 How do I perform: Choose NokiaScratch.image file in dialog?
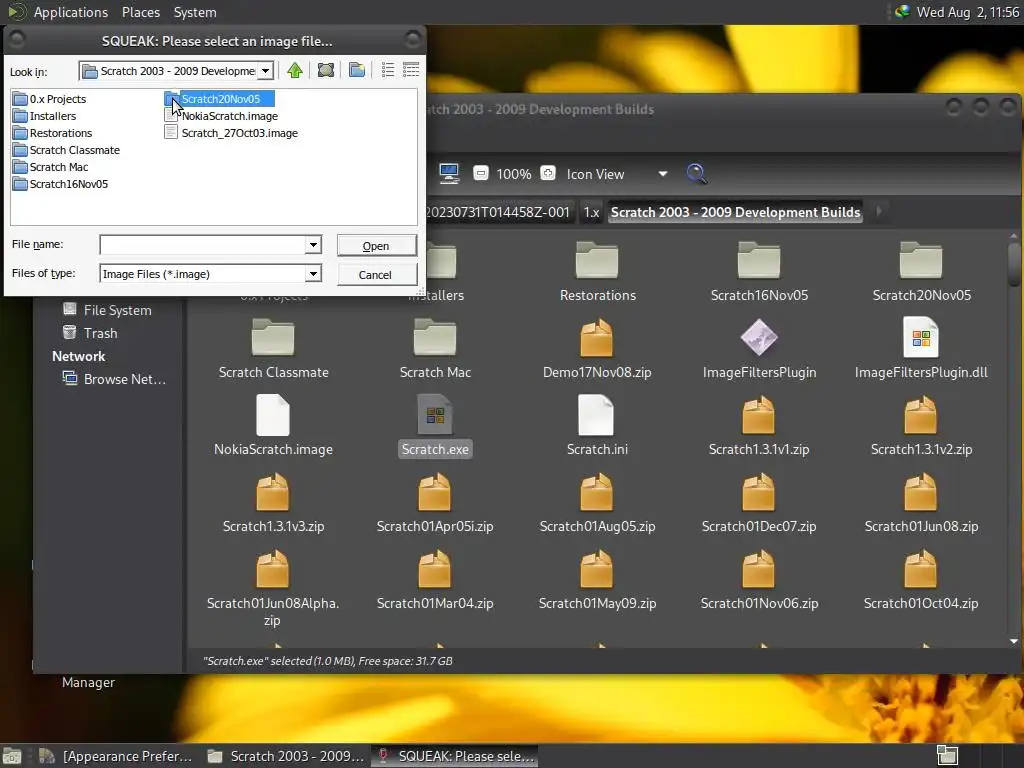click(x=221, y=116)
